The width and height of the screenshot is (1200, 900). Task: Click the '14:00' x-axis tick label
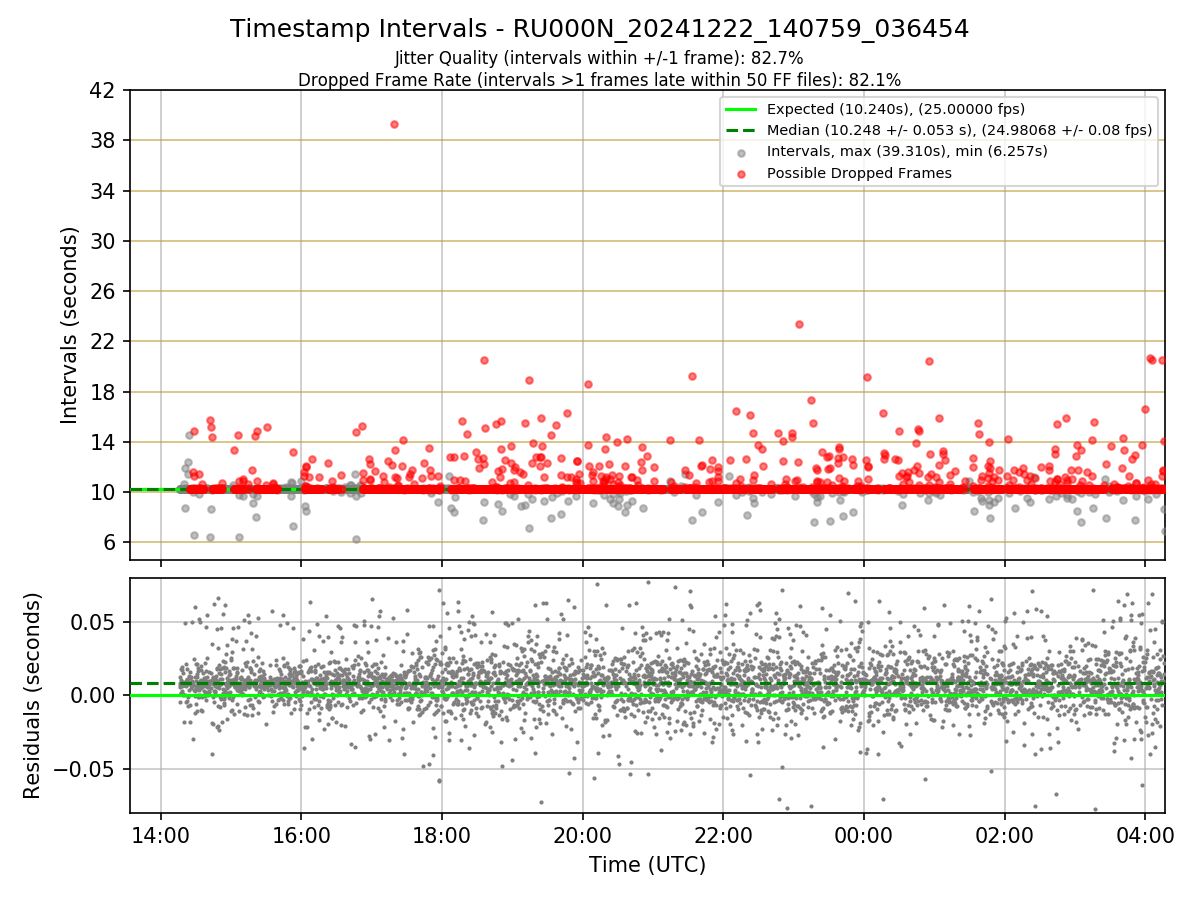coord(161,834)
